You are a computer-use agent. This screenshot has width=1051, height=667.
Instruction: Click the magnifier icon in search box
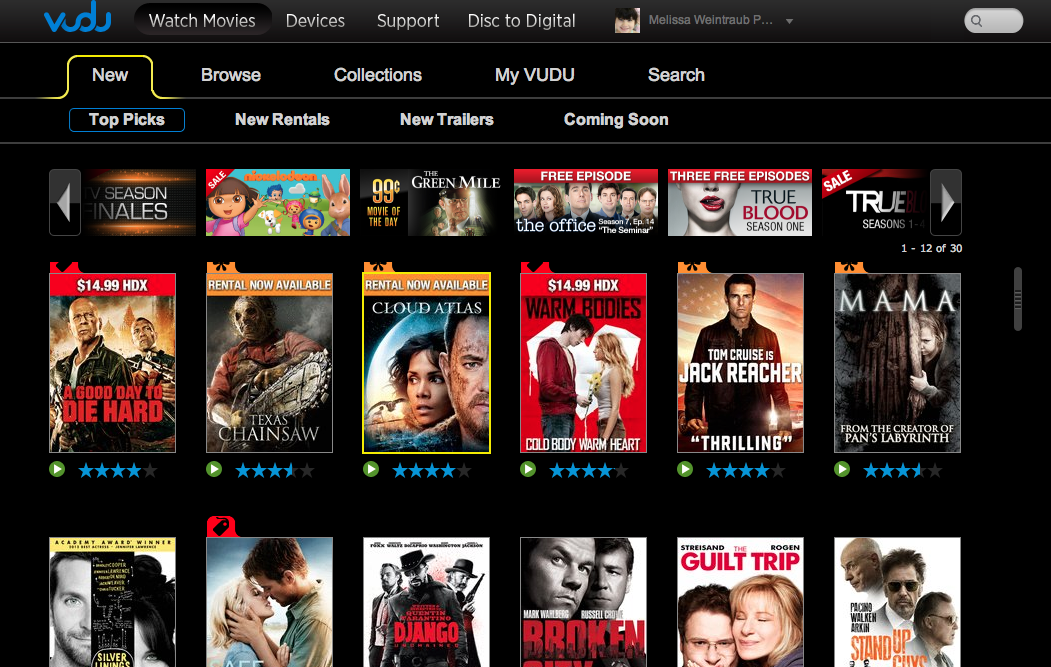tap(977, 21)
